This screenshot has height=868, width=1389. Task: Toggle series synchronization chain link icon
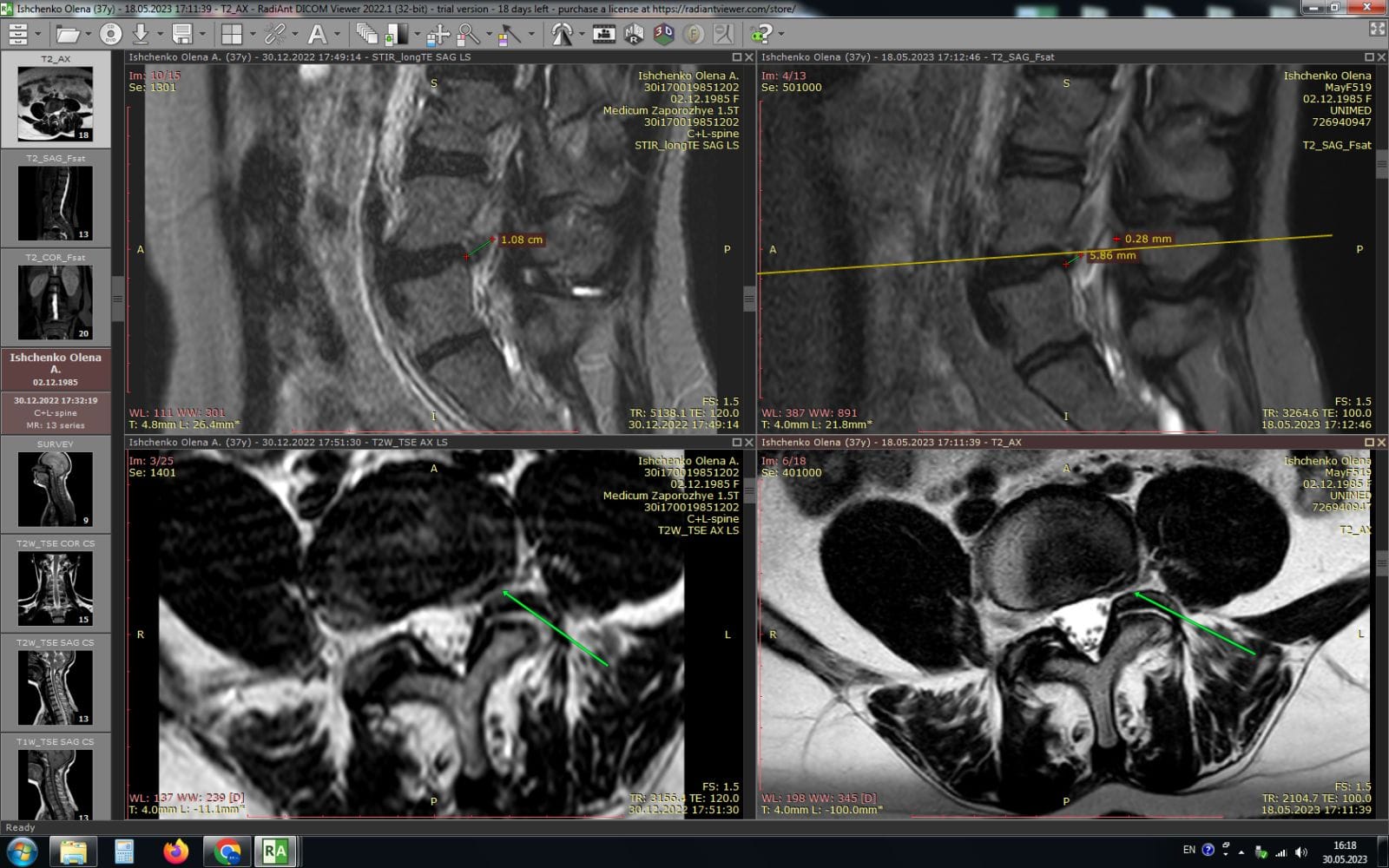tap(275, 35)
